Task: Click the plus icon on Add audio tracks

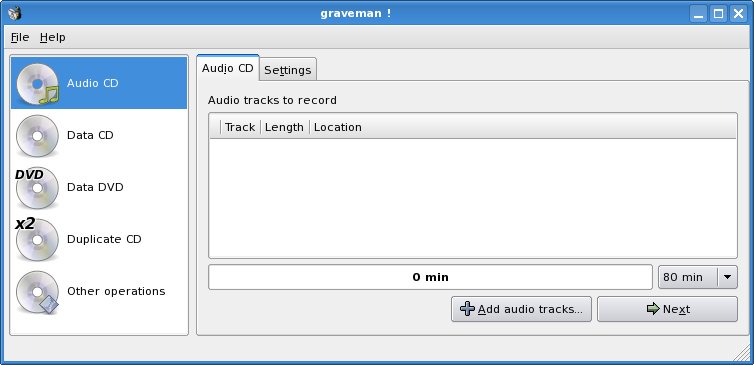Action: (x=467, y=309)
